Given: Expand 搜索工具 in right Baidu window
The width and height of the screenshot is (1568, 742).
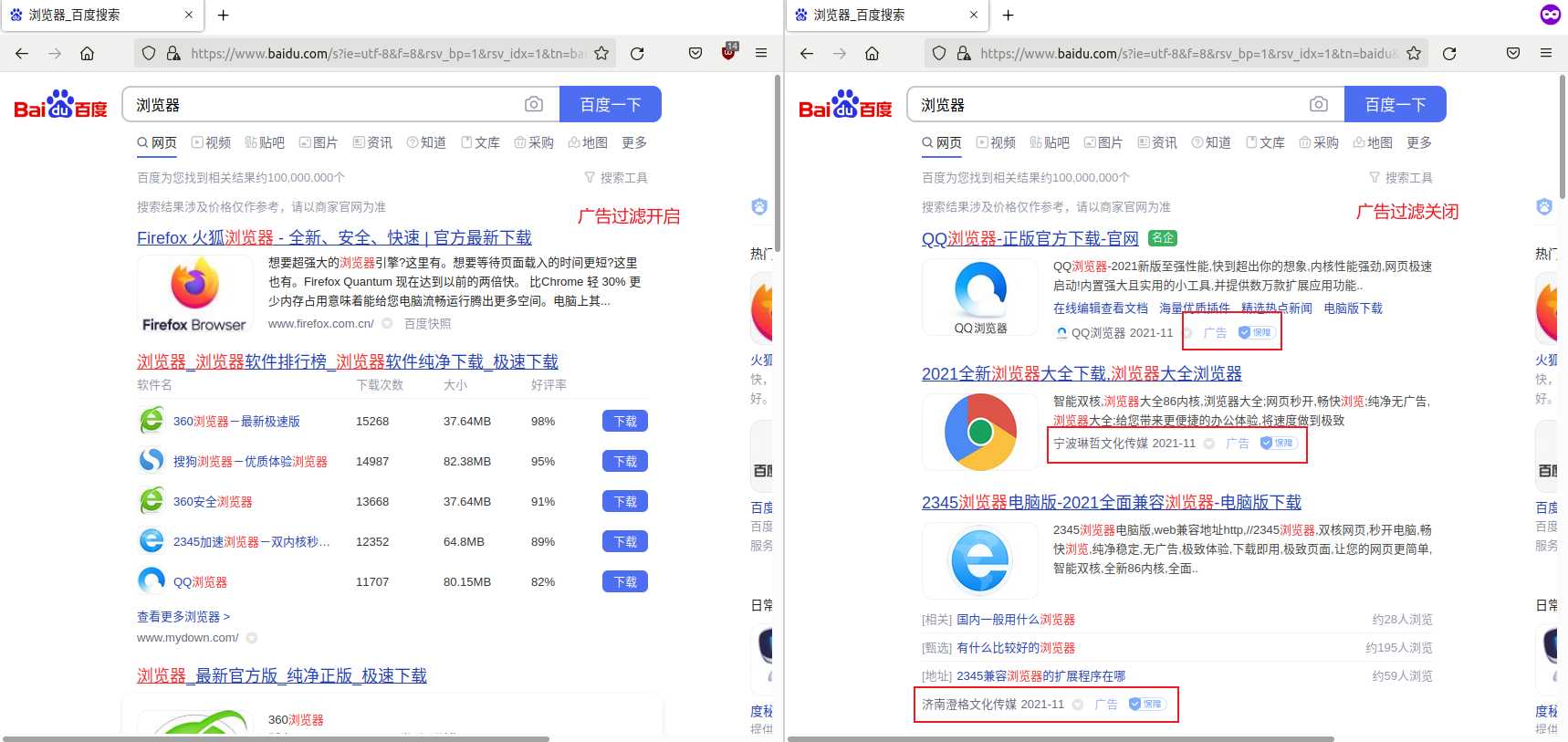Looking at the screenshot, I should point(1401,177).
